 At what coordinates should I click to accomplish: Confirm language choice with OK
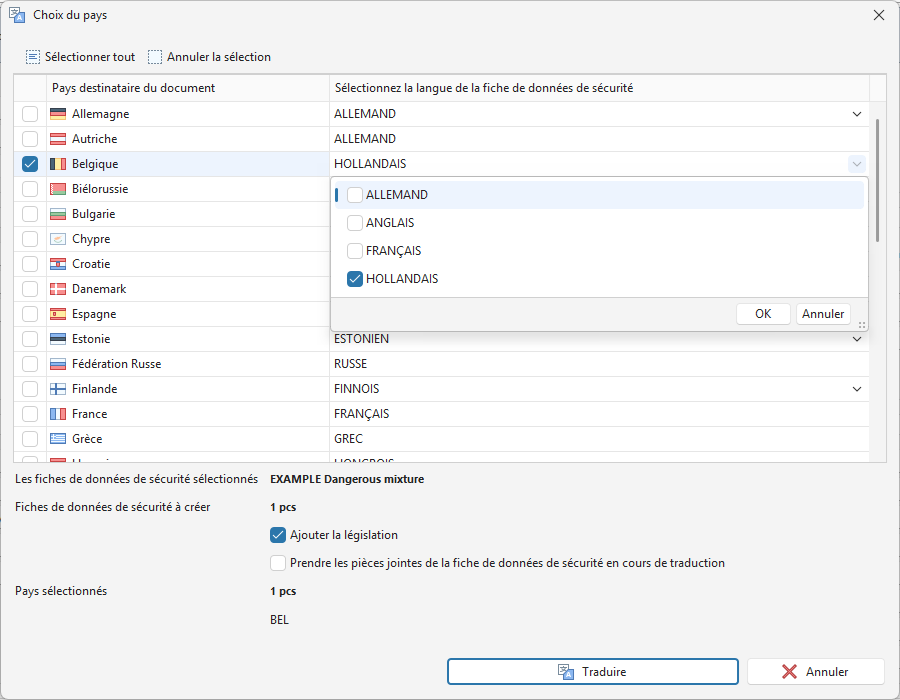pos(763,314)
